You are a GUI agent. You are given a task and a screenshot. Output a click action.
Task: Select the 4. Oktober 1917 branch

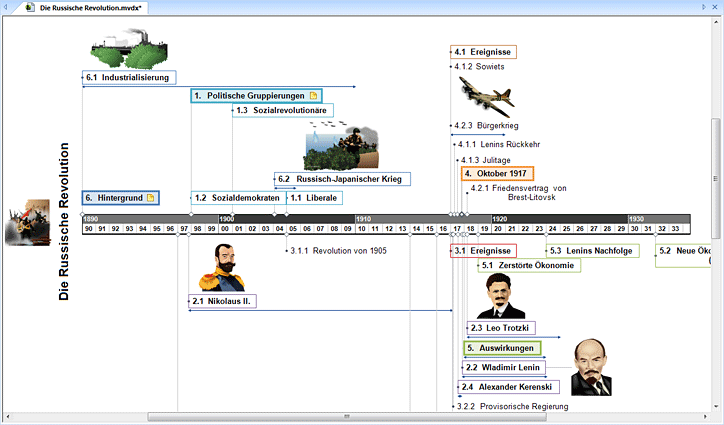[x=497, y=174]
